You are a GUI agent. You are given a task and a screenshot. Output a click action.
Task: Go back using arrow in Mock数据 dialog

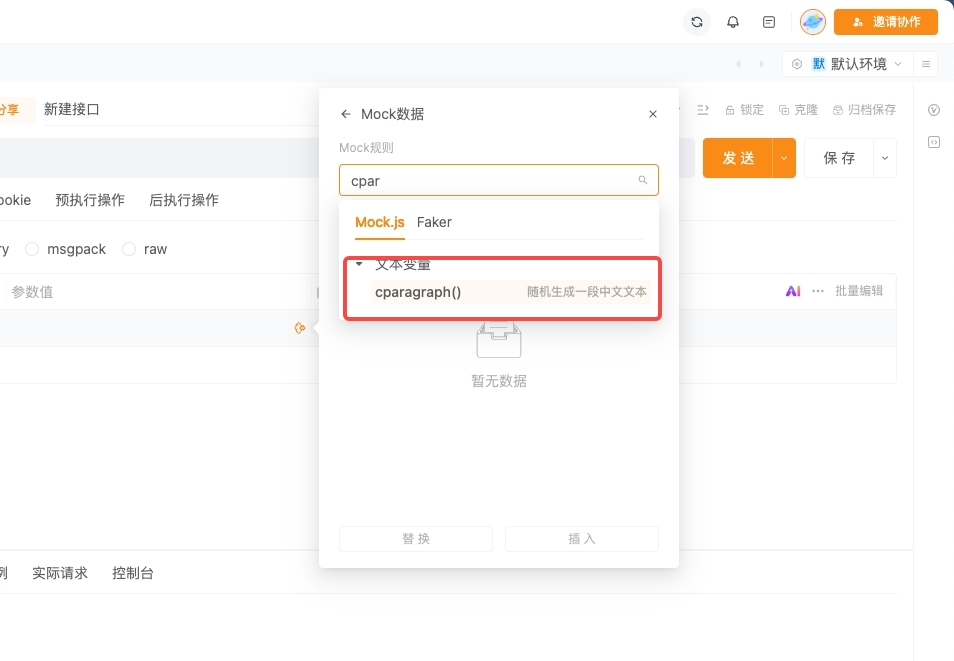pos(346,114)
